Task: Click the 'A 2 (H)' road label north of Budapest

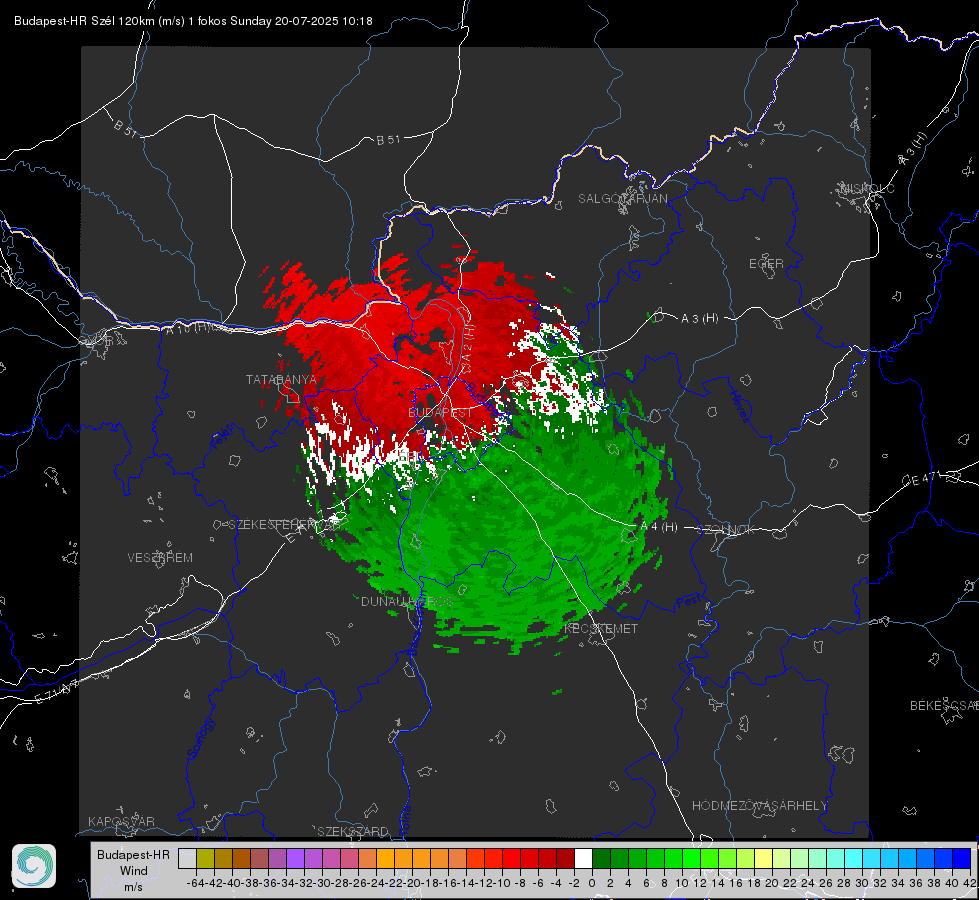Action: (x=466, y=349)
